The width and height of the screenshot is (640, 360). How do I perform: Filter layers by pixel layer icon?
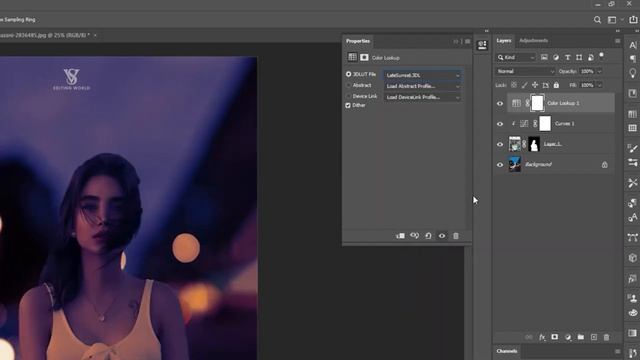(544, 58)
